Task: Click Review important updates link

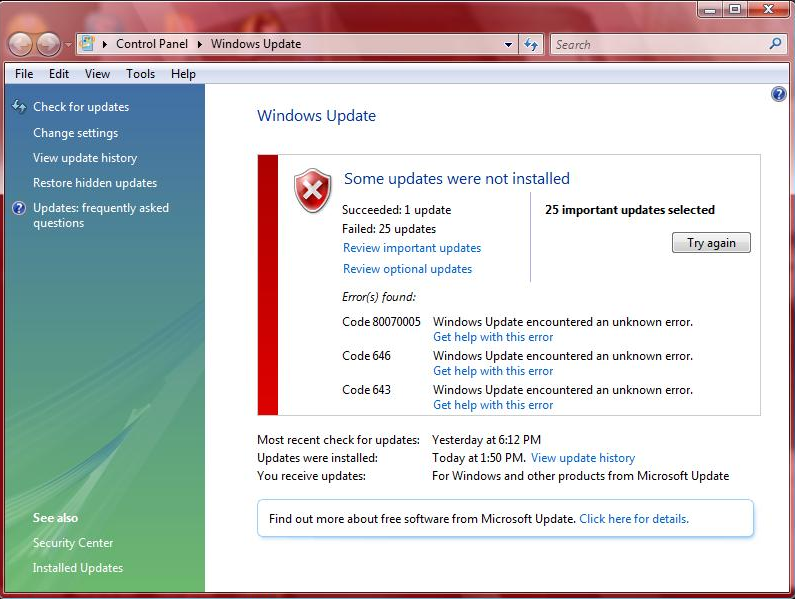Action: (412, 248)
